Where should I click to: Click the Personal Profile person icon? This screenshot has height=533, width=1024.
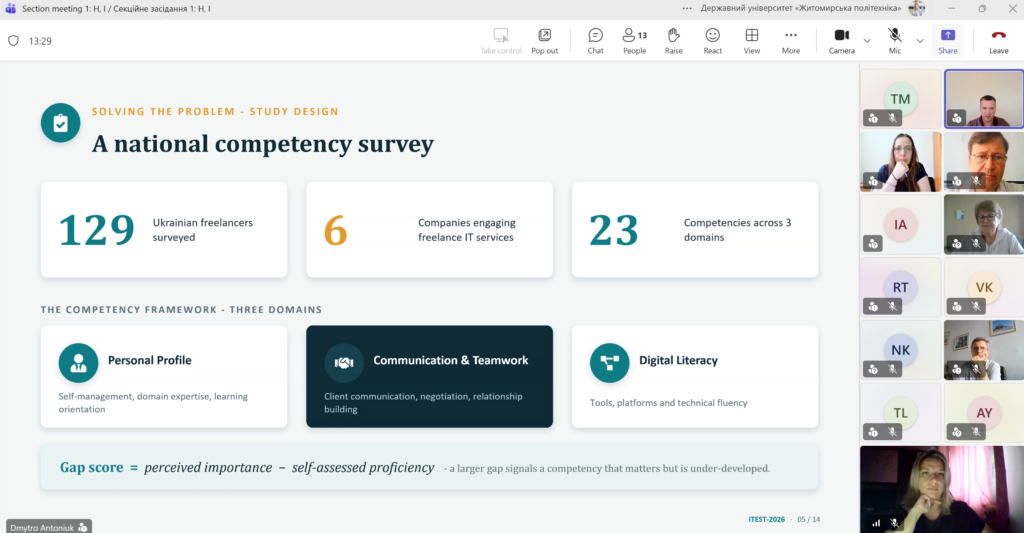click(78, 363)
